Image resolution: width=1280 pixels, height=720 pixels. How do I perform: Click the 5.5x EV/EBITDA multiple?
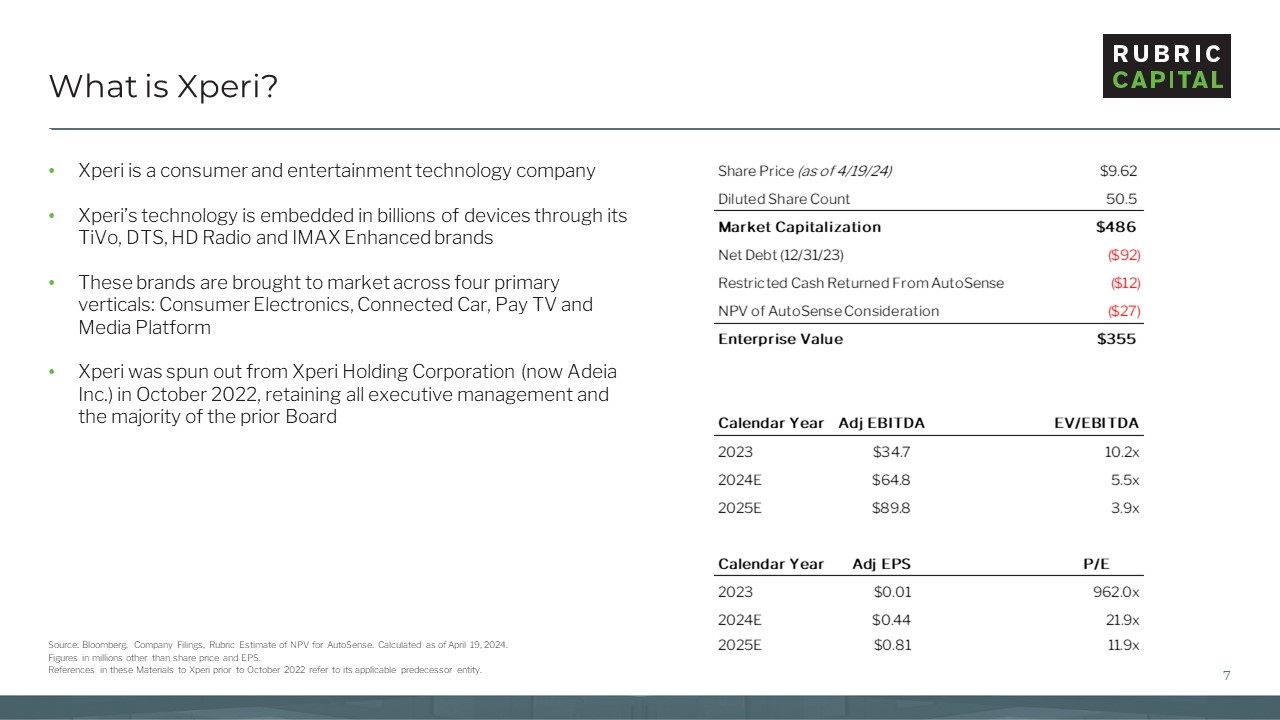pyautogui.click(x=1123, y=480)
